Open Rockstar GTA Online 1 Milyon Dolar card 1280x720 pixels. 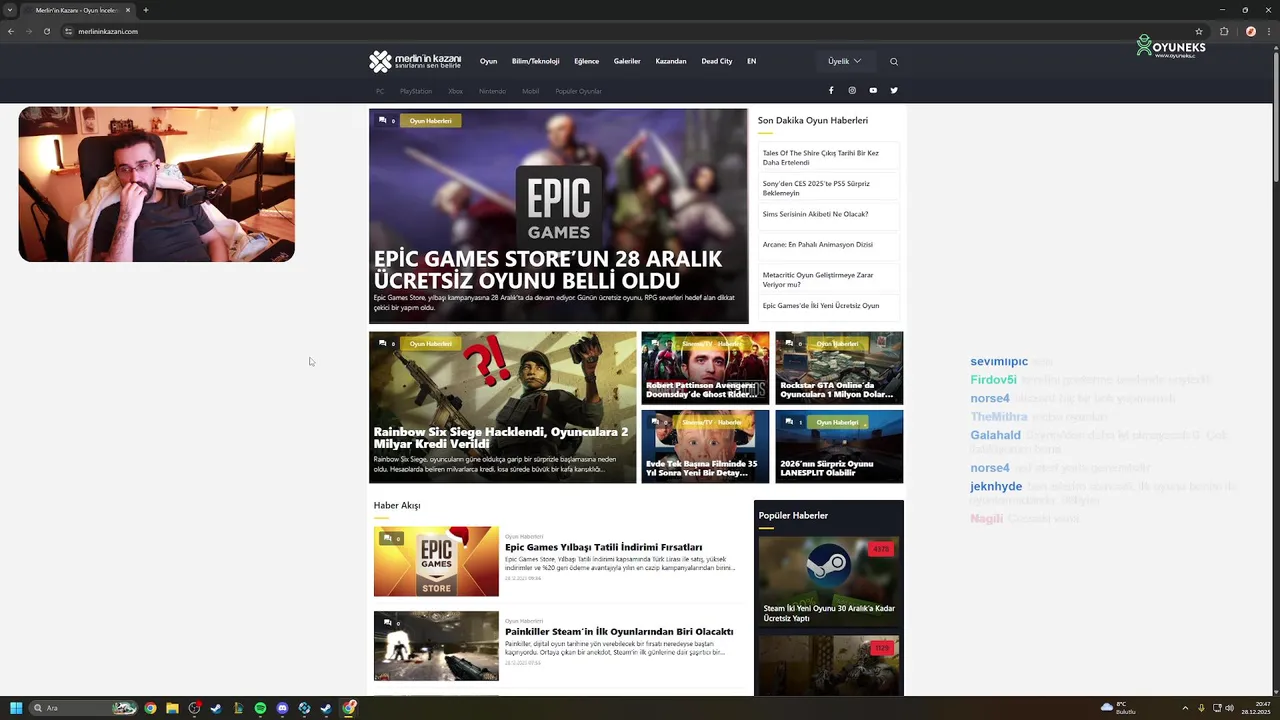click(839, 368)
